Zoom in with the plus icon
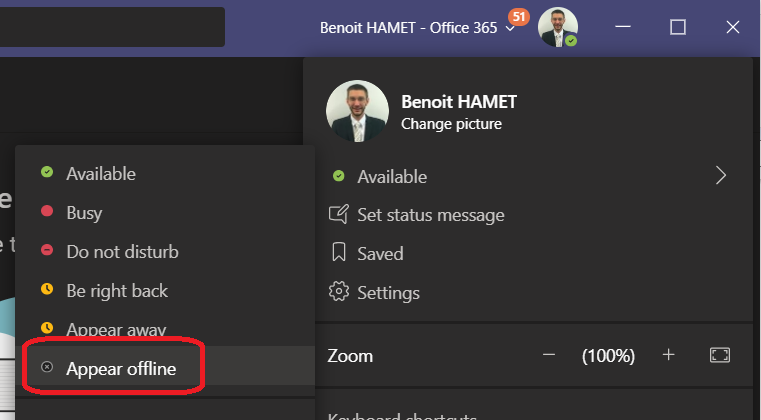This screenshot has height=420, width=761. [669, 355]
